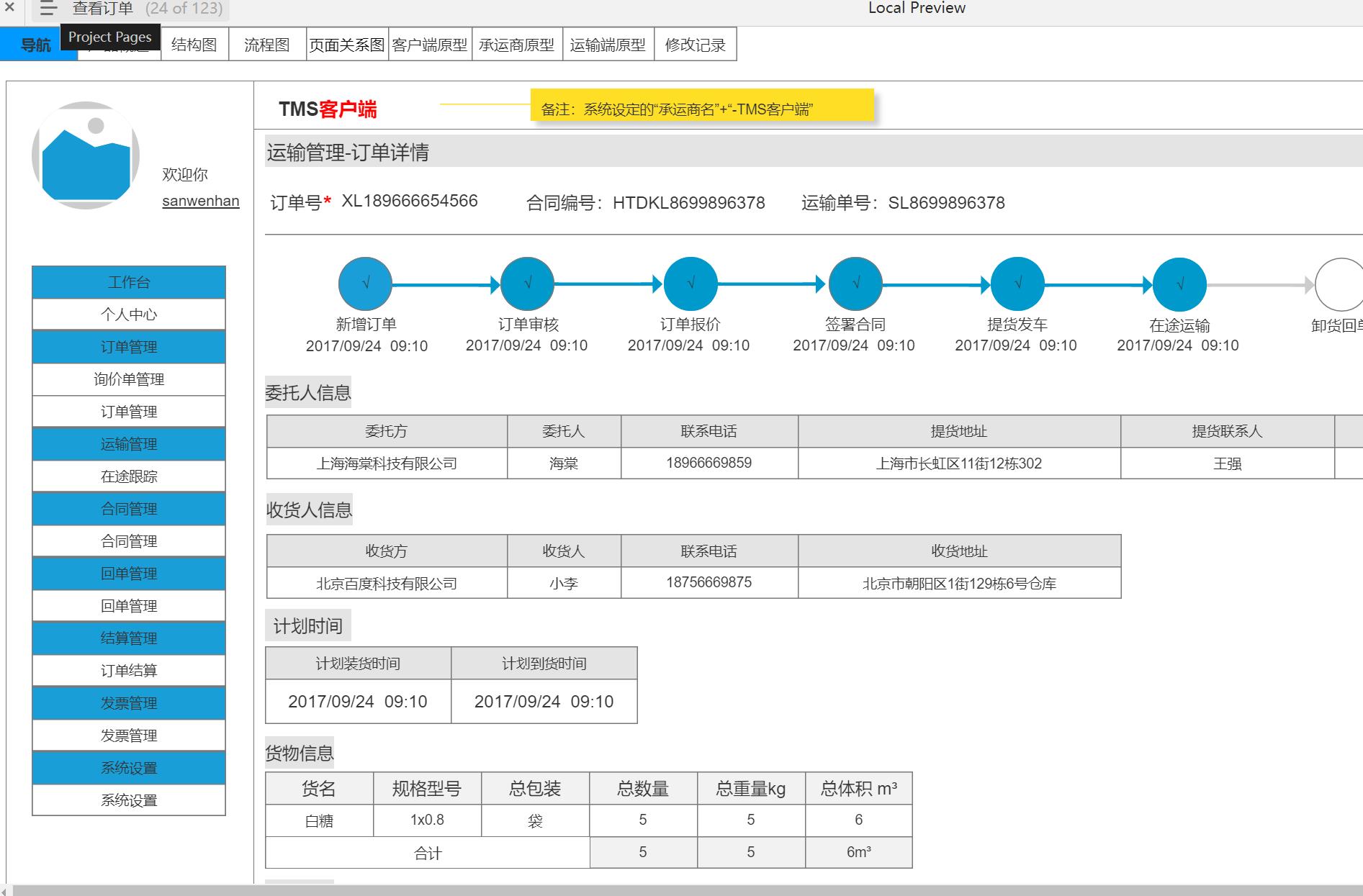This screenshot has height=896, width=1363.
Task: Open the 修改记录 tab
Action: click(695, 45)
